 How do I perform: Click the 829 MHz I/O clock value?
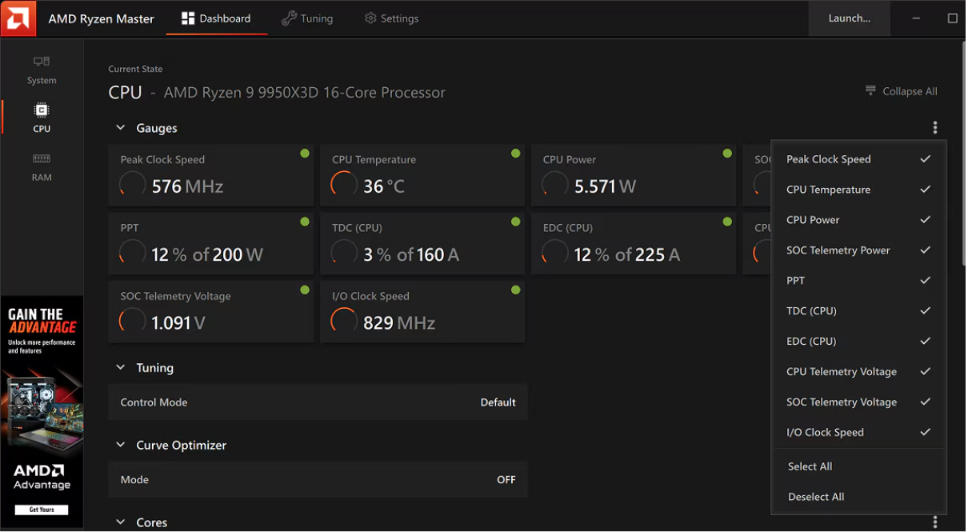pyautogui.click(x=399, y=323)
